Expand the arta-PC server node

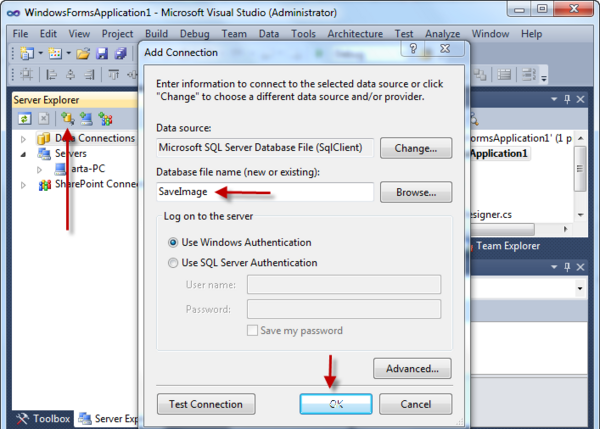pyautogui.click(x=39, y=170)
